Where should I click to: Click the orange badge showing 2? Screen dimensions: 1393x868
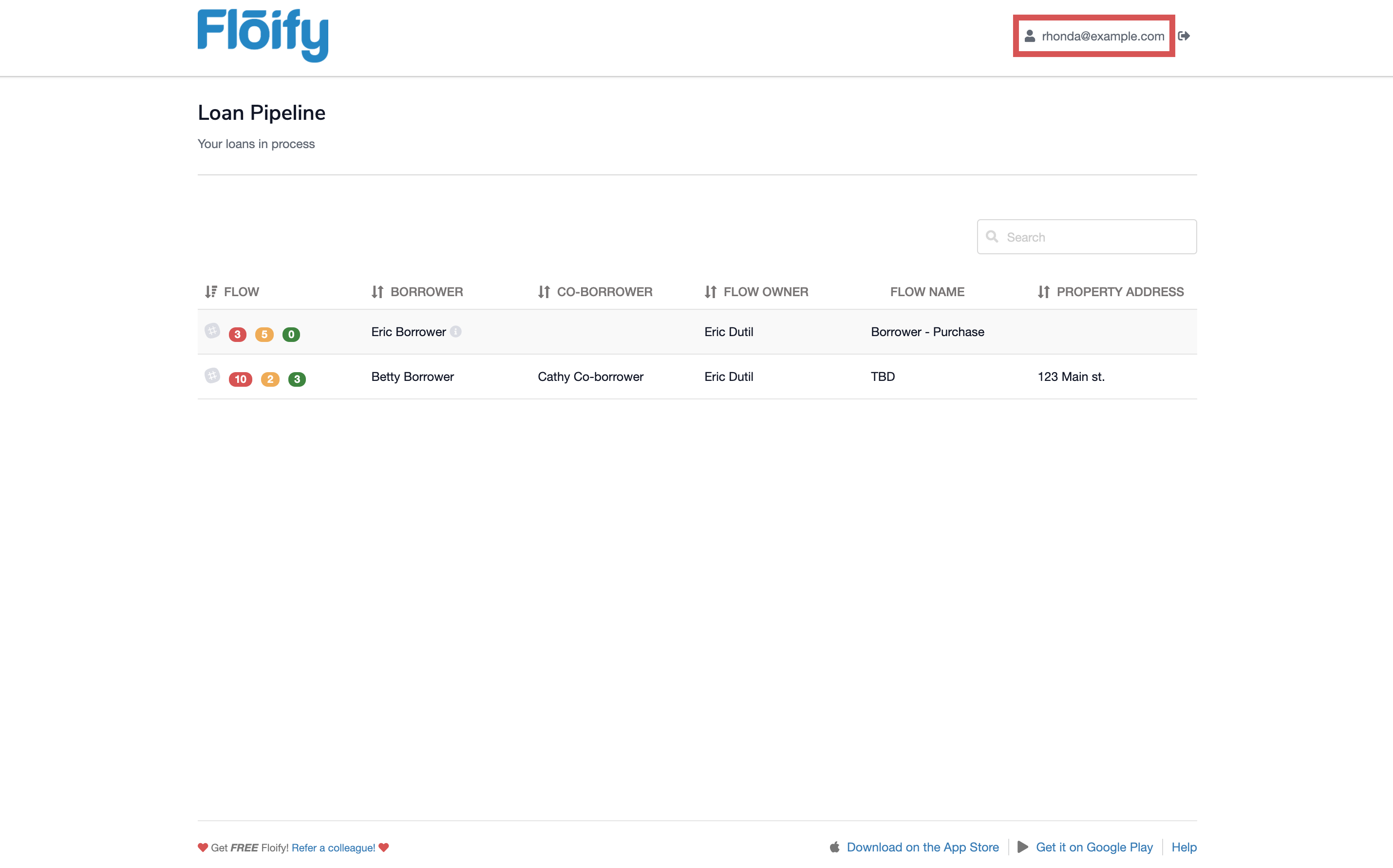pos(270,379)
